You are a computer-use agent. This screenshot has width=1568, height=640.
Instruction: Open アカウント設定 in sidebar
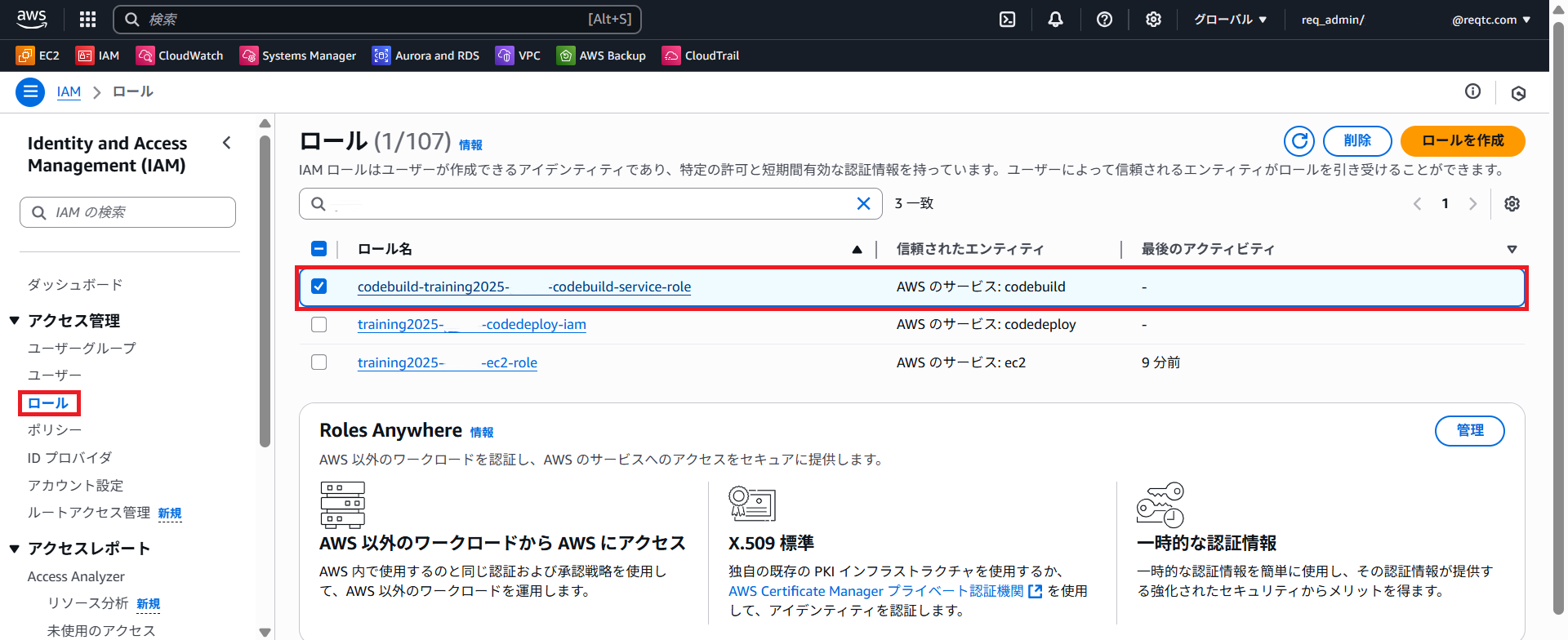click(75, 486)
